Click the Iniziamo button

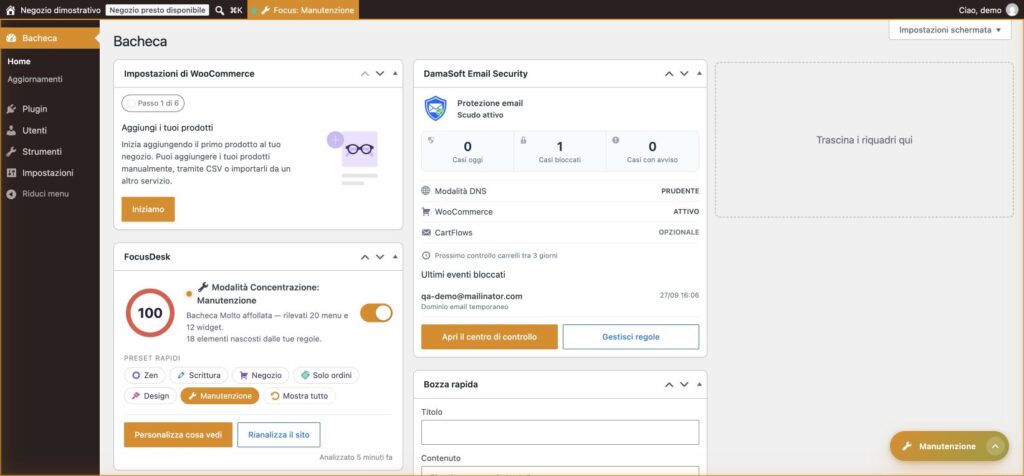click(x=148, y=210)
